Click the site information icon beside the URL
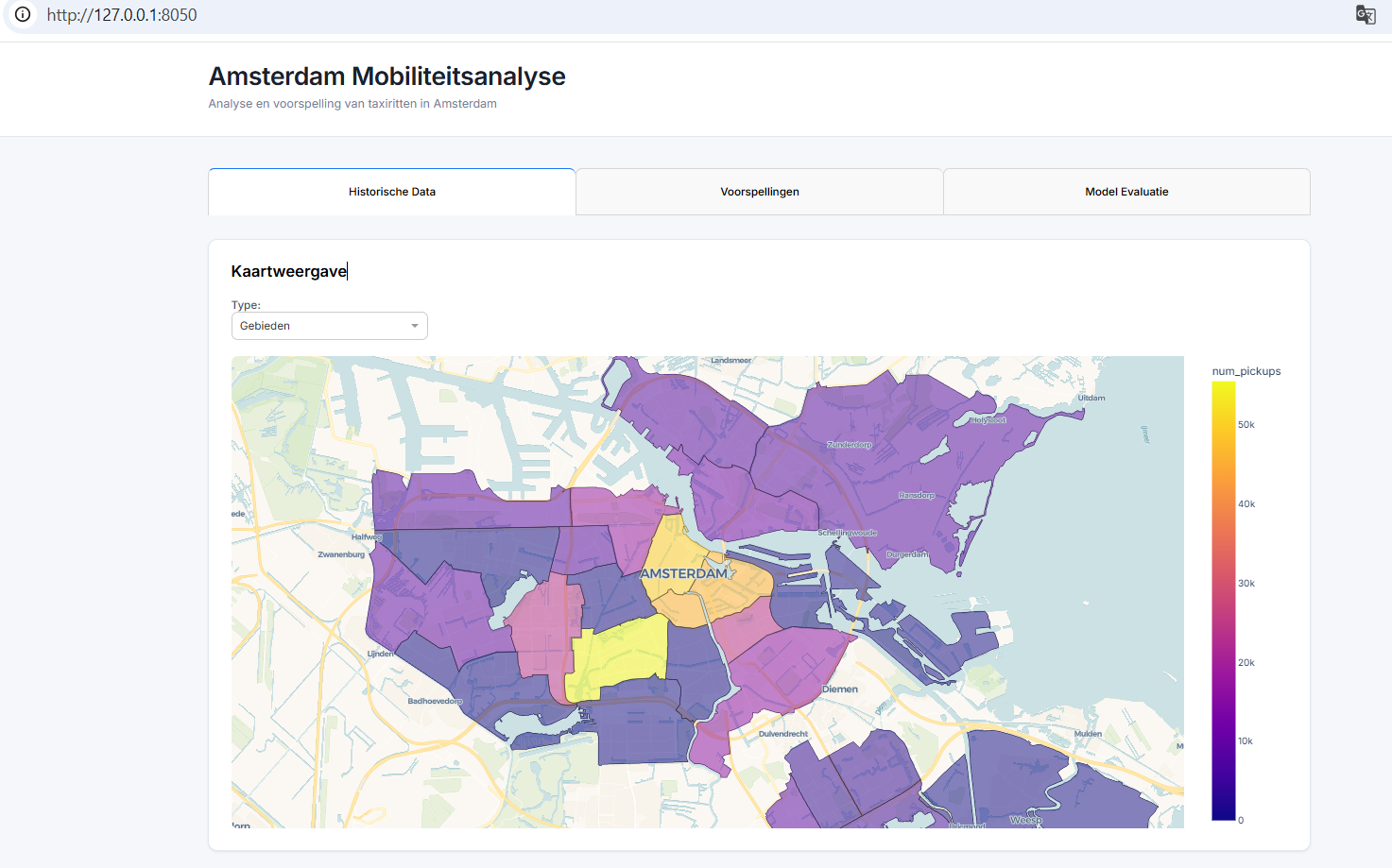 [23, 15]
